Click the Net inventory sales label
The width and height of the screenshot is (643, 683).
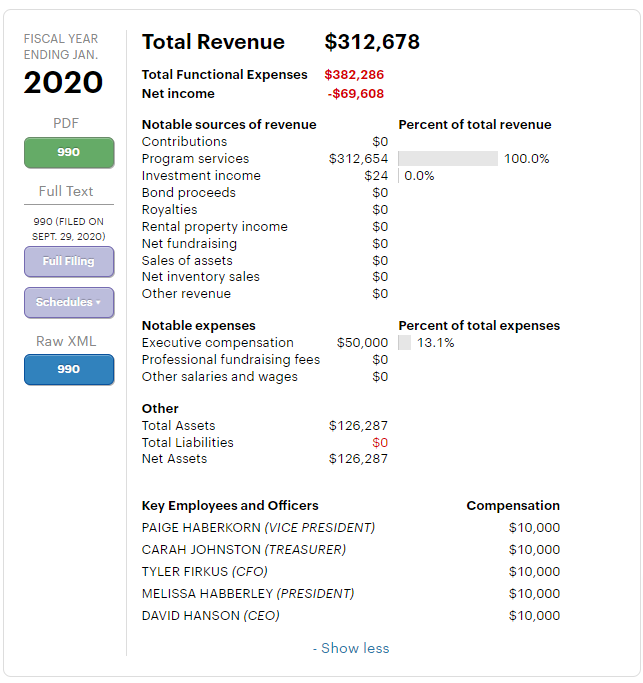pos(201,277)
